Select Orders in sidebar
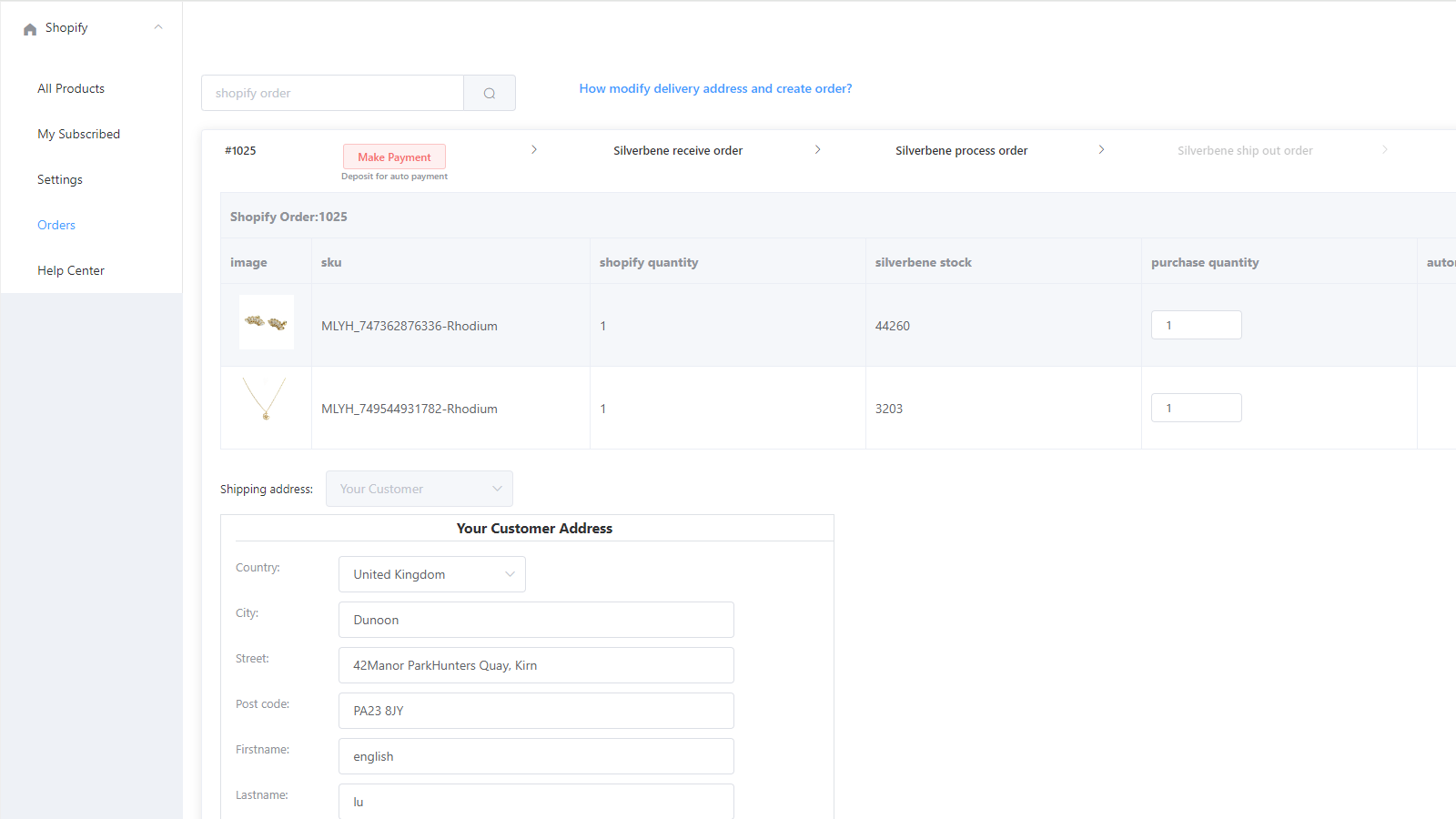Image resolution: width=1456 pixels, height=819 pixels. tap(56, 225)
